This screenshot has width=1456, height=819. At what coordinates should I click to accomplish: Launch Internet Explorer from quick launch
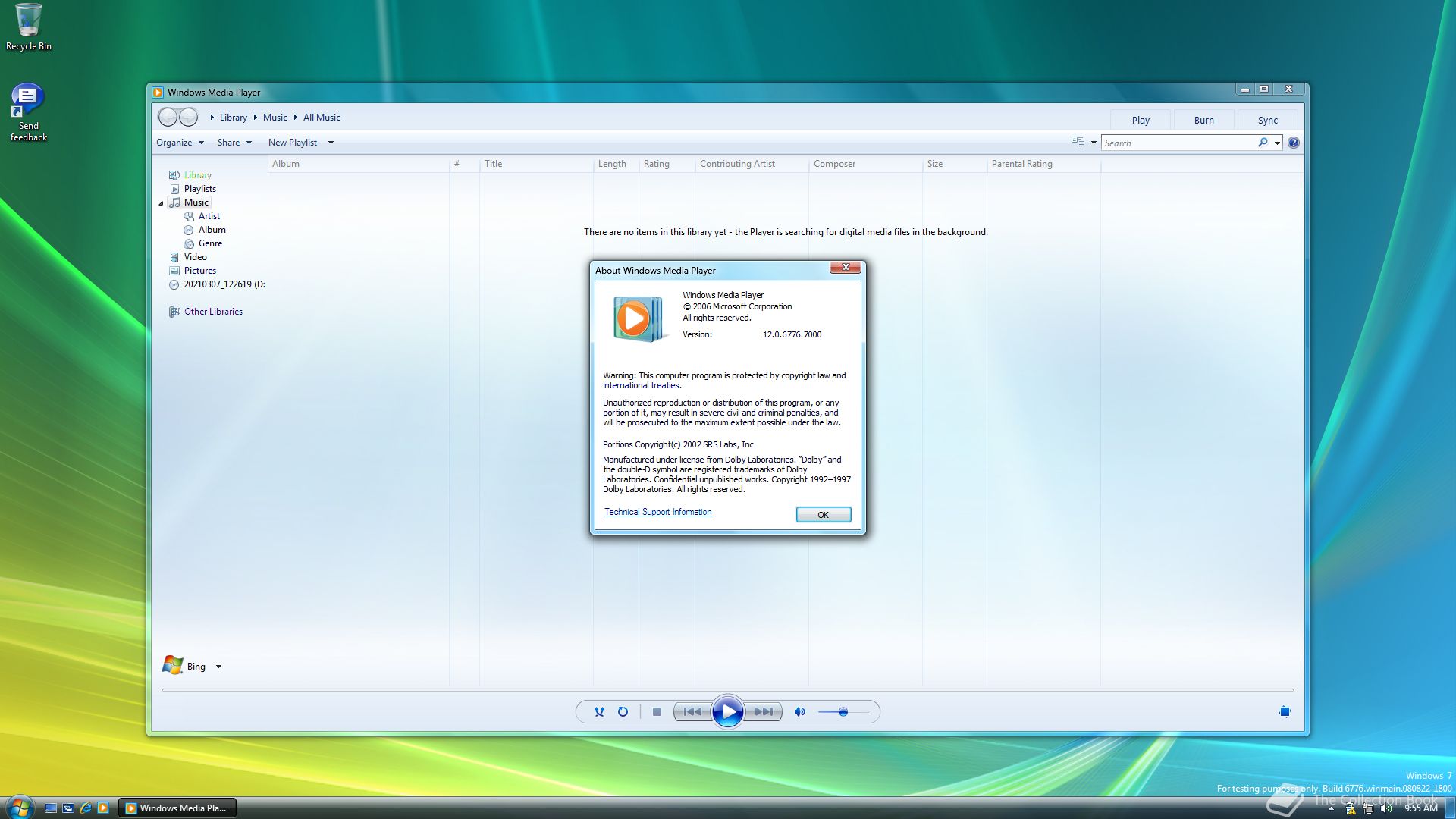(86, 808)
